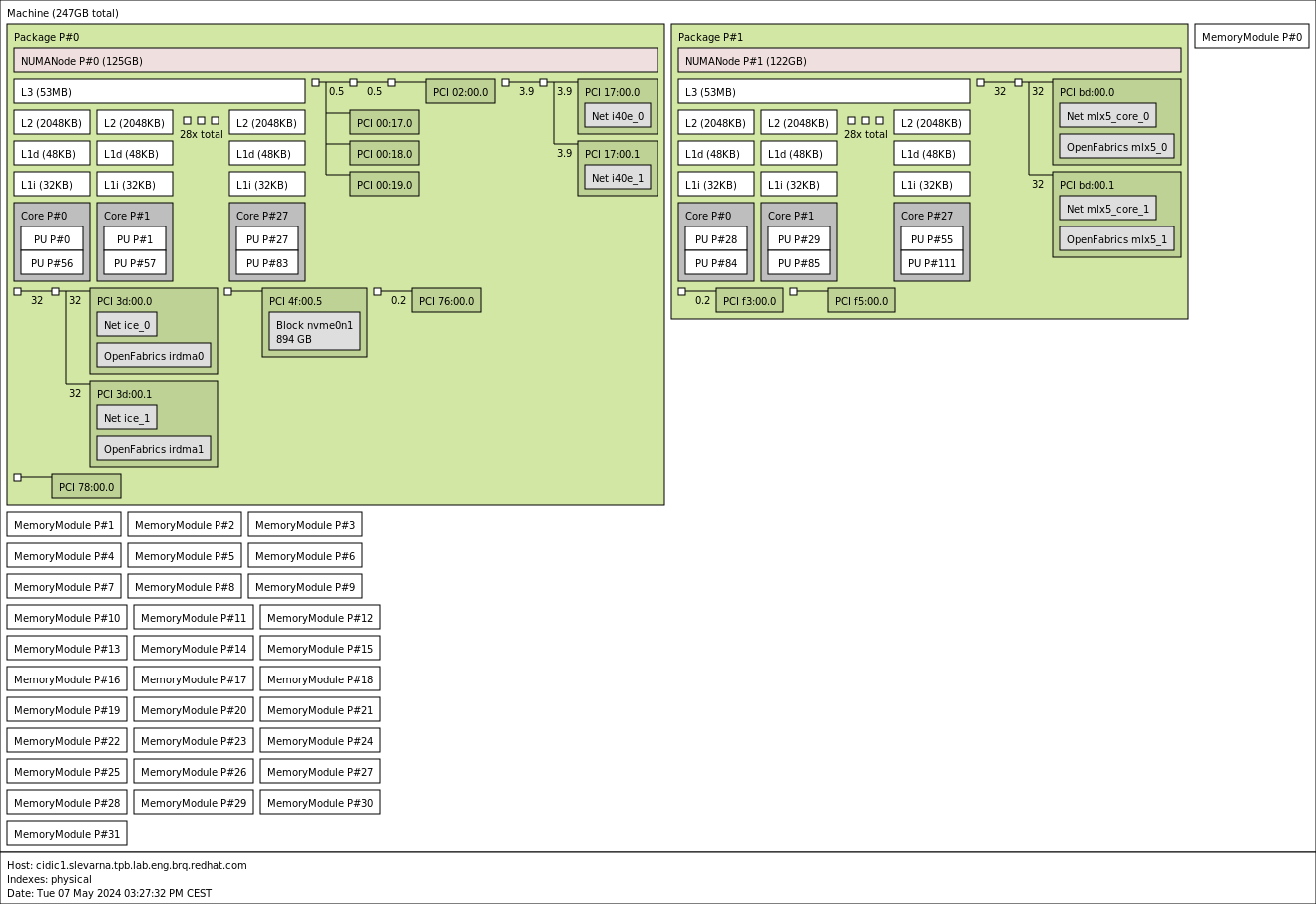Select the Net mlx5_core_0 network device
The image size is (1316, 904).
pyautogui.click(x=1107, y=116)
